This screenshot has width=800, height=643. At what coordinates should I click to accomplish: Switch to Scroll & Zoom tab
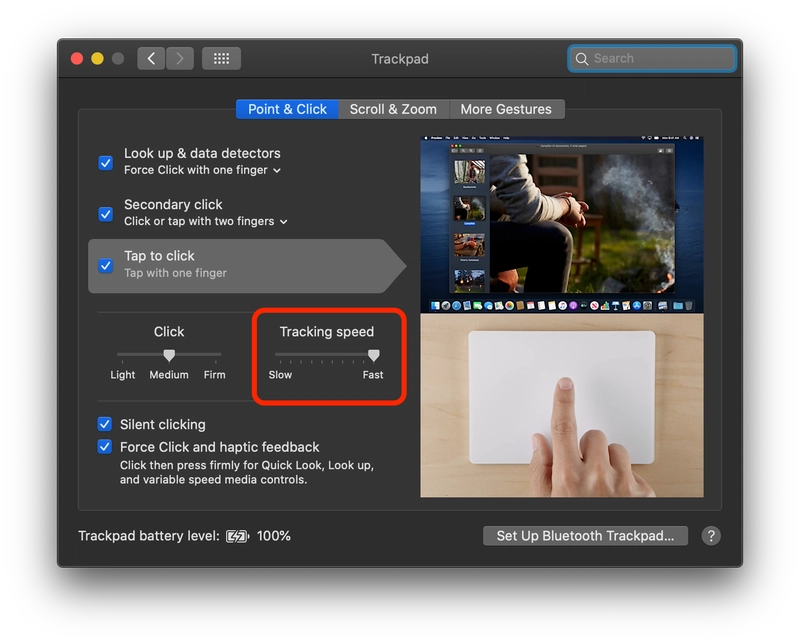(x=393, y=109)
